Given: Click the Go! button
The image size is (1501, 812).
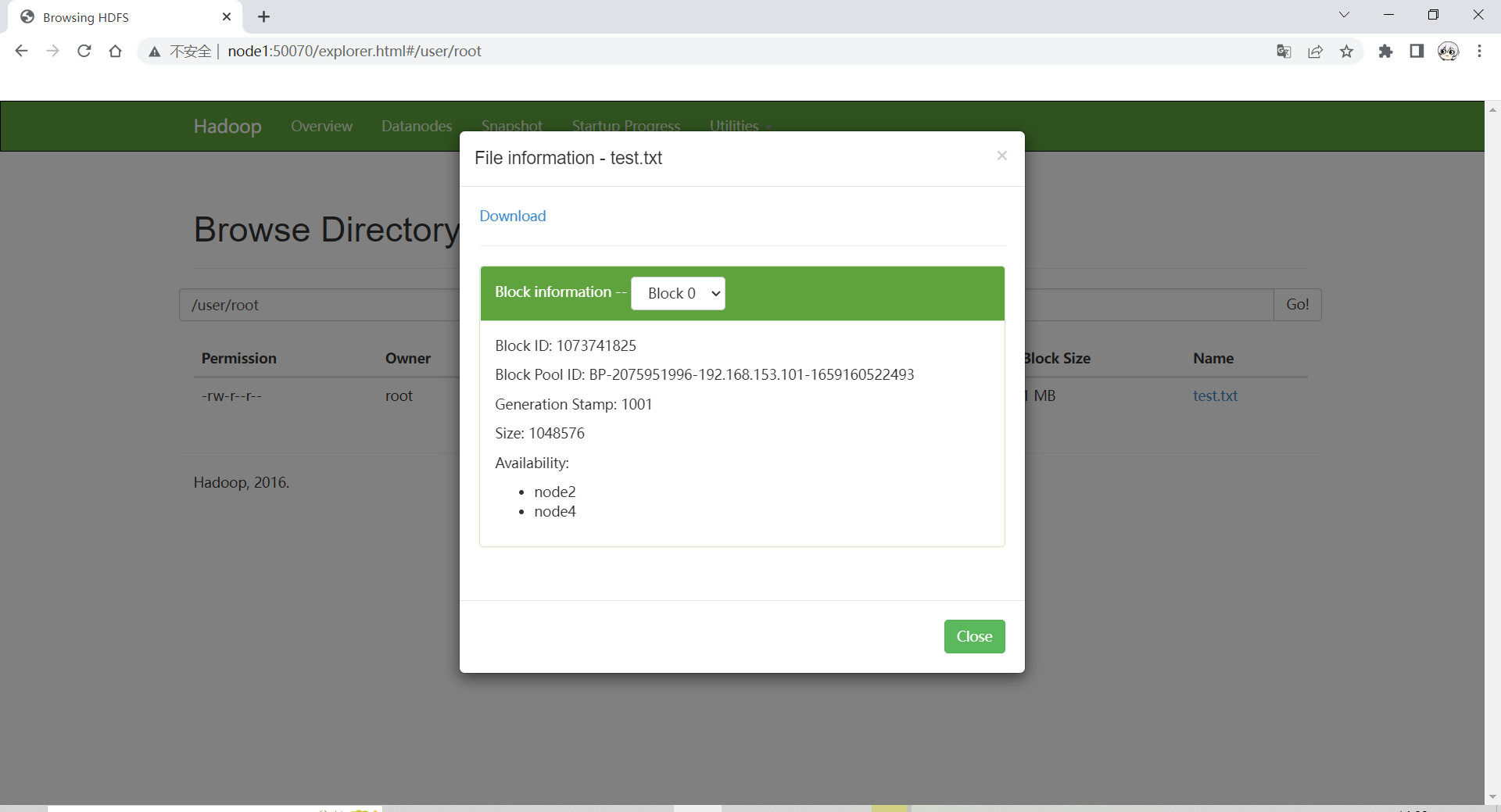Looking at the screenshot, I should 1298,305.
